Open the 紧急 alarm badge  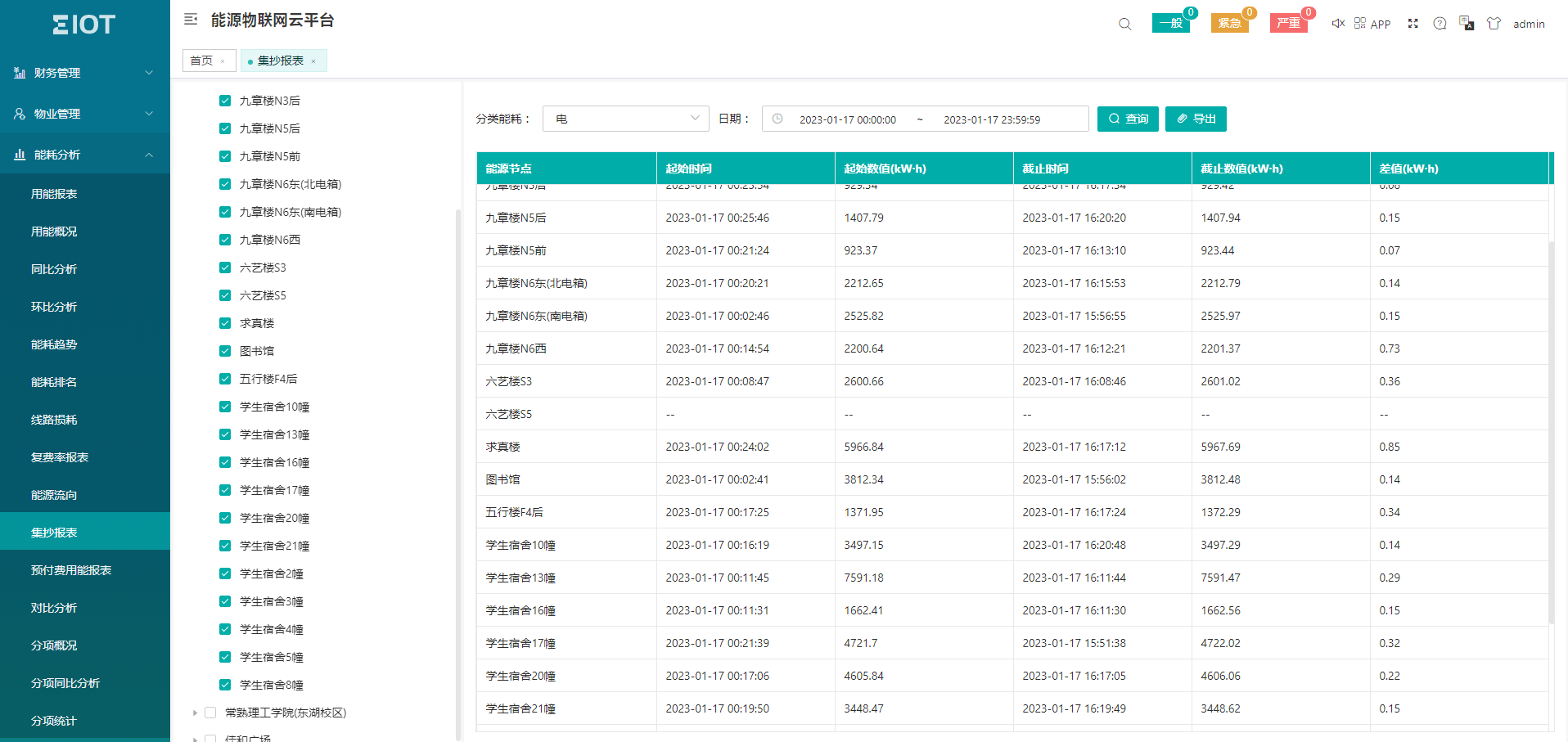click(1230, 23)
